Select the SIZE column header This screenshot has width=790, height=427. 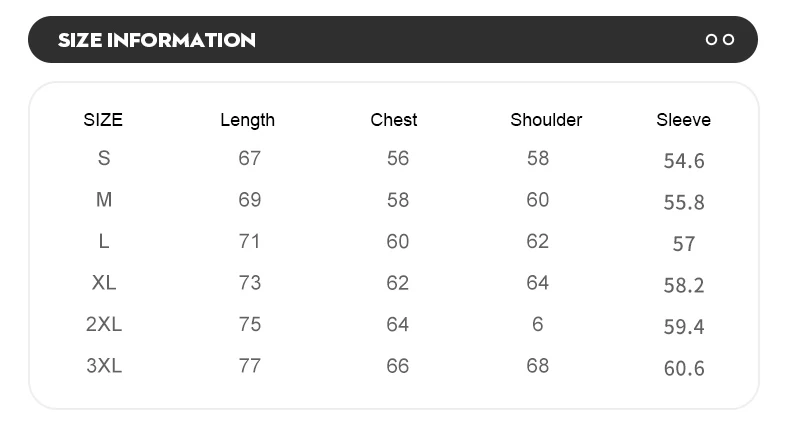103,120
